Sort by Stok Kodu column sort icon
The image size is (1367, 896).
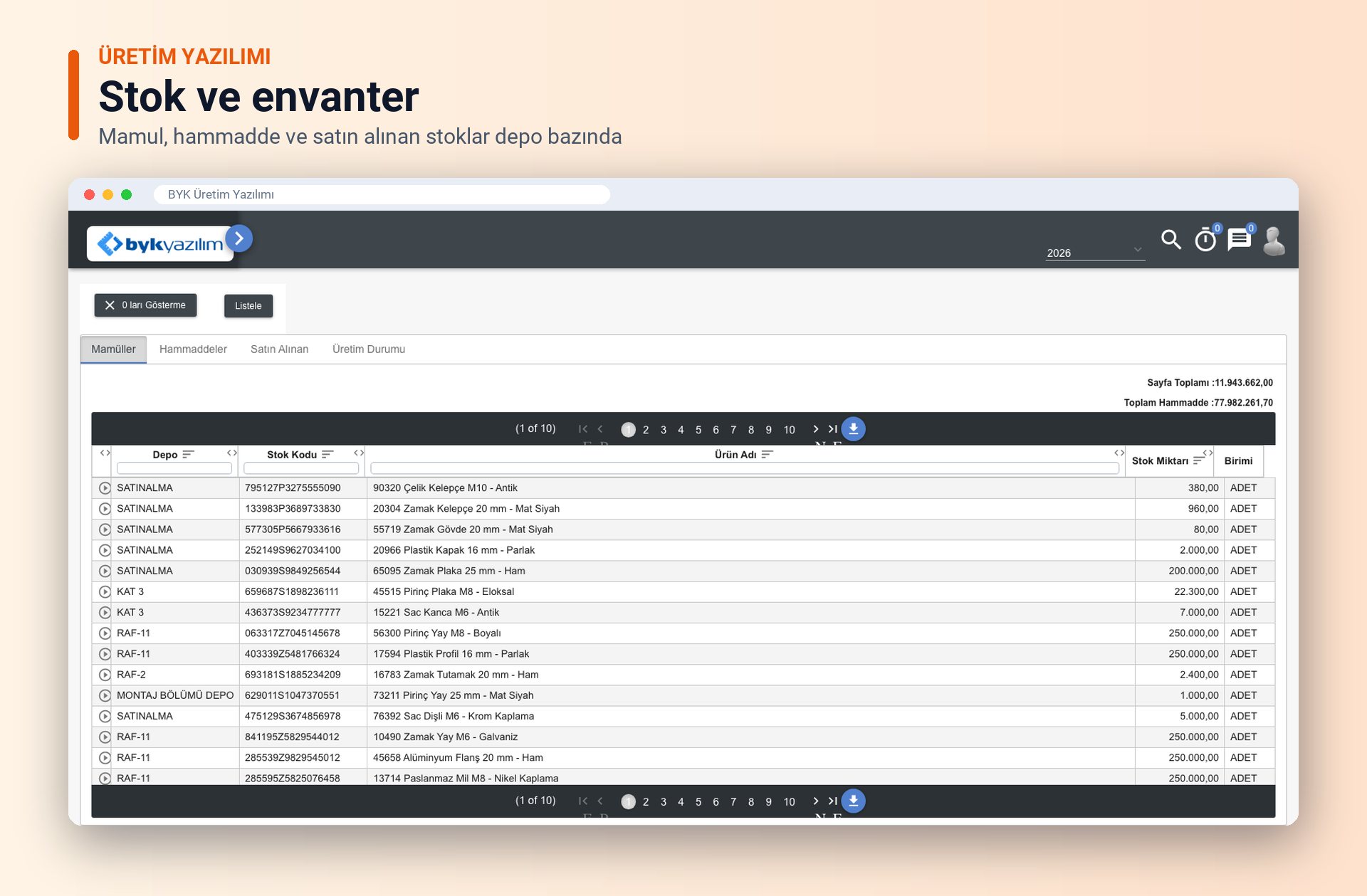(328, 454)
